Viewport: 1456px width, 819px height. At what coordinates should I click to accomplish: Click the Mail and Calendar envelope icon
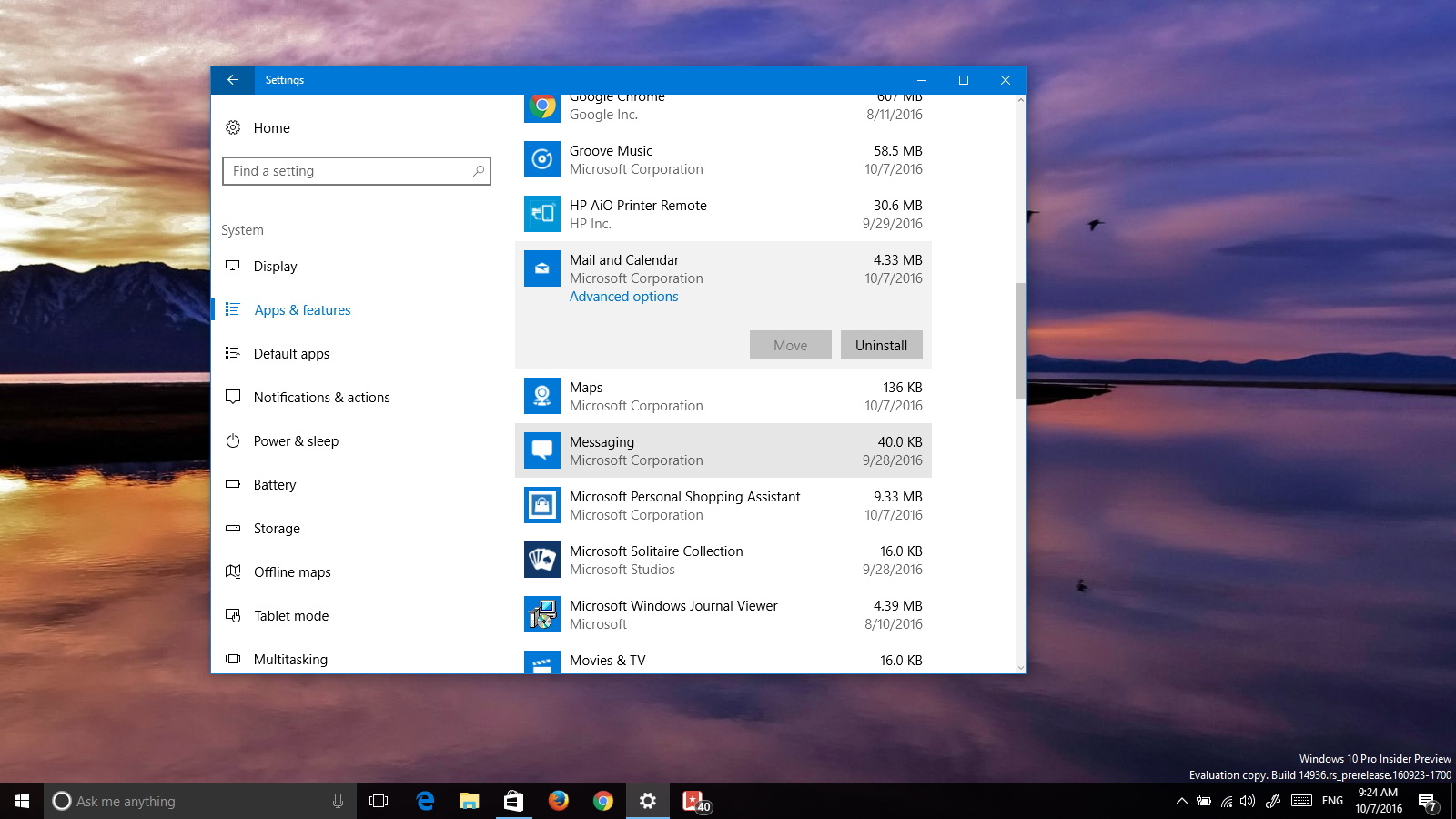(x=542, y=268)
